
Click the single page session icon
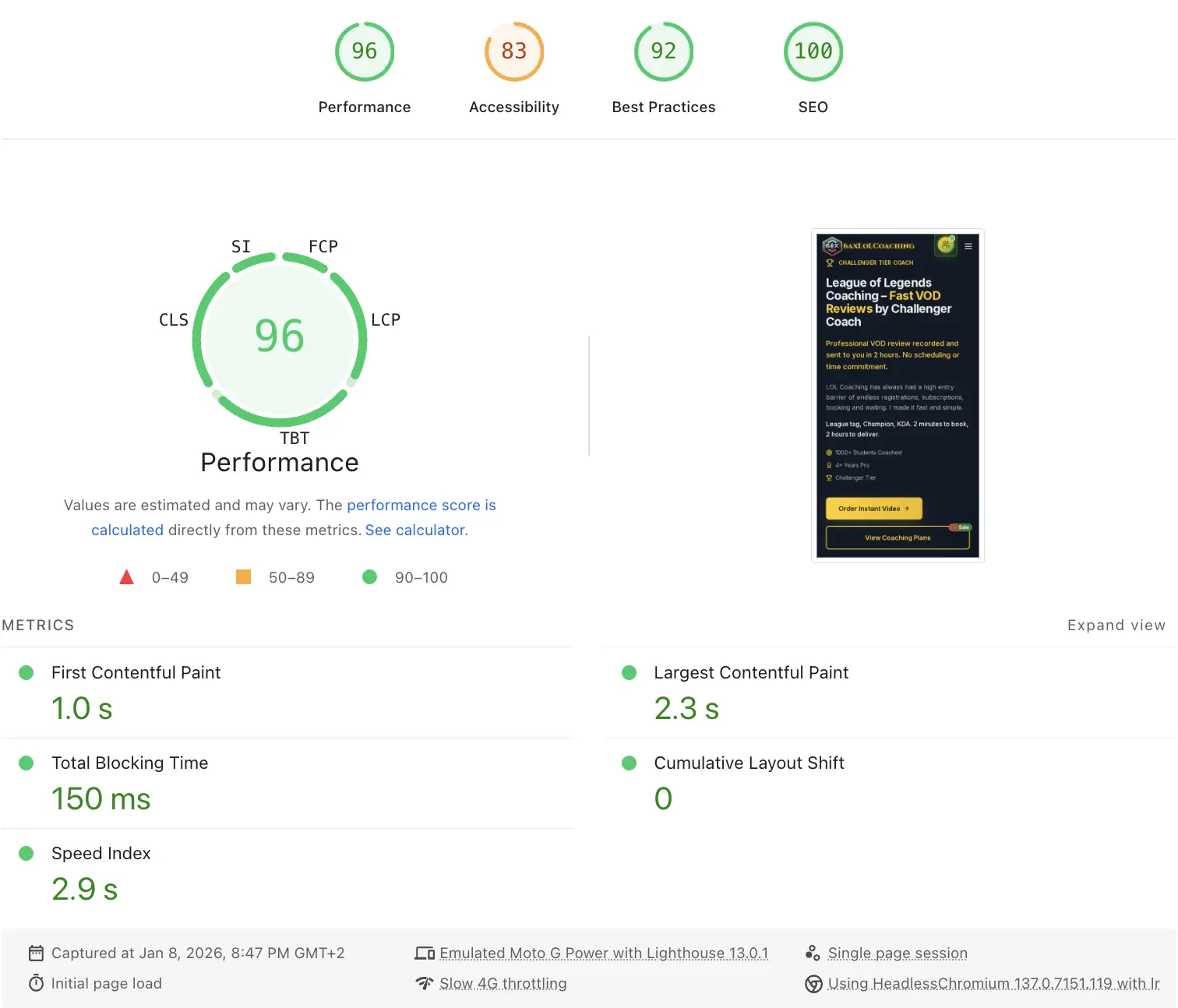[x=813, y=952]
